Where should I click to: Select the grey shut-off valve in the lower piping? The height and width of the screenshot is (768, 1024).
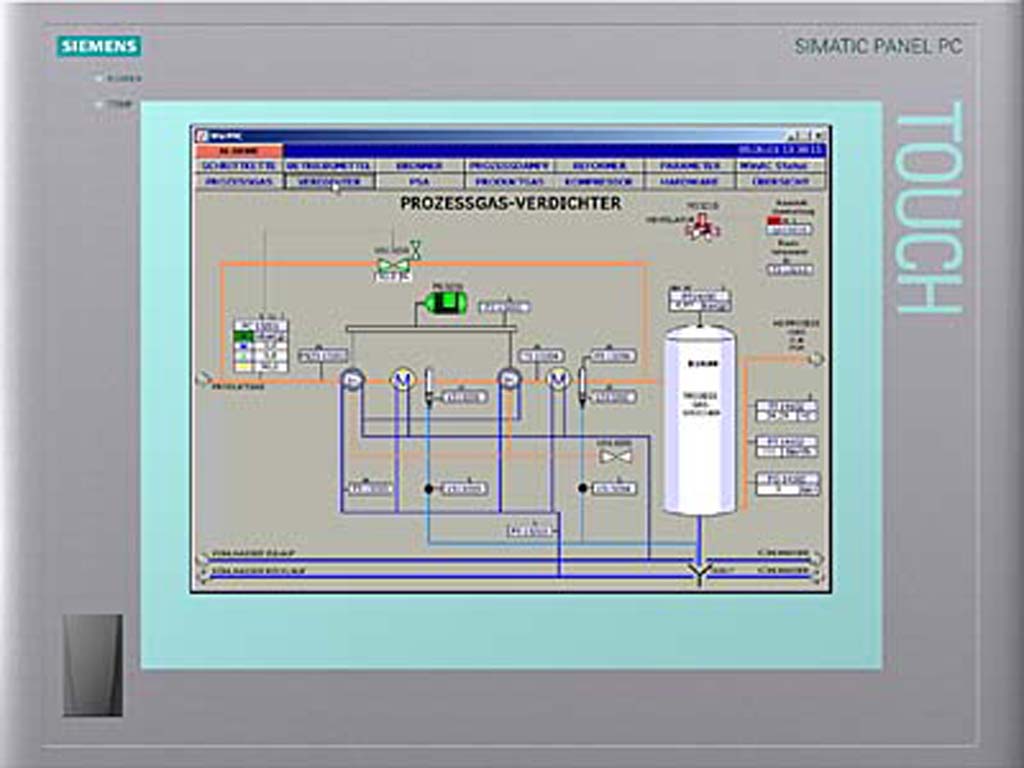tap(616, 456)
